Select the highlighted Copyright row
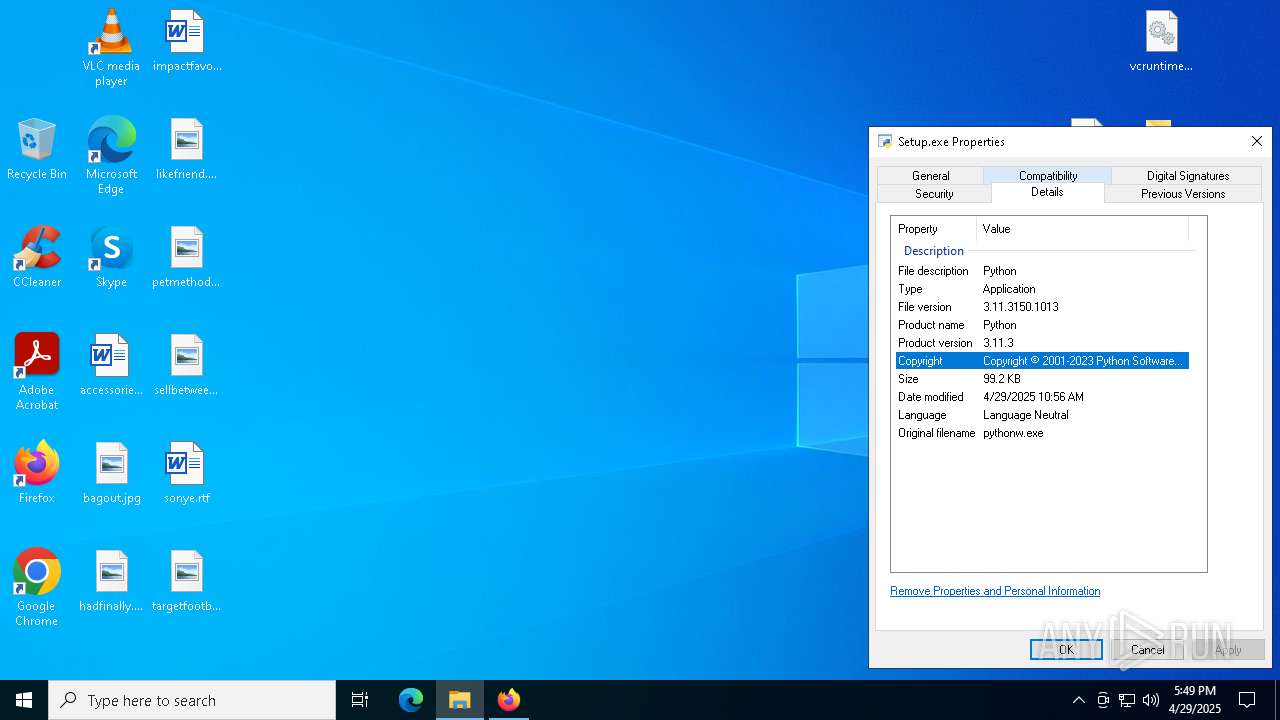Image resolution: width=1280 pixels, height=720 pixels. click(x=1042, y=361)
